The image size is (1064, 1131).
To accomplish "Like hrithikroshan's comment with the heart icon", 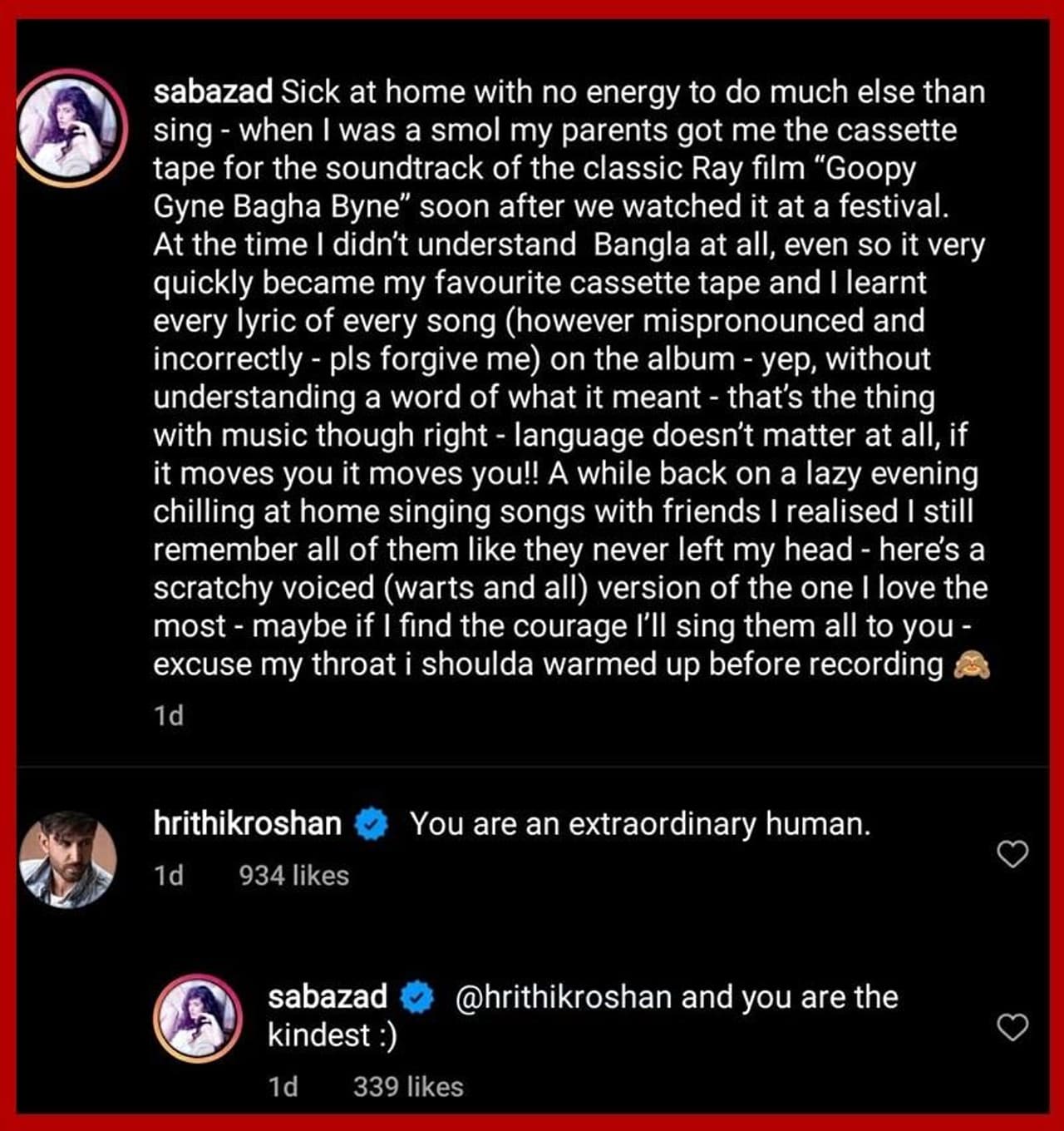I will coord(1012,854).
